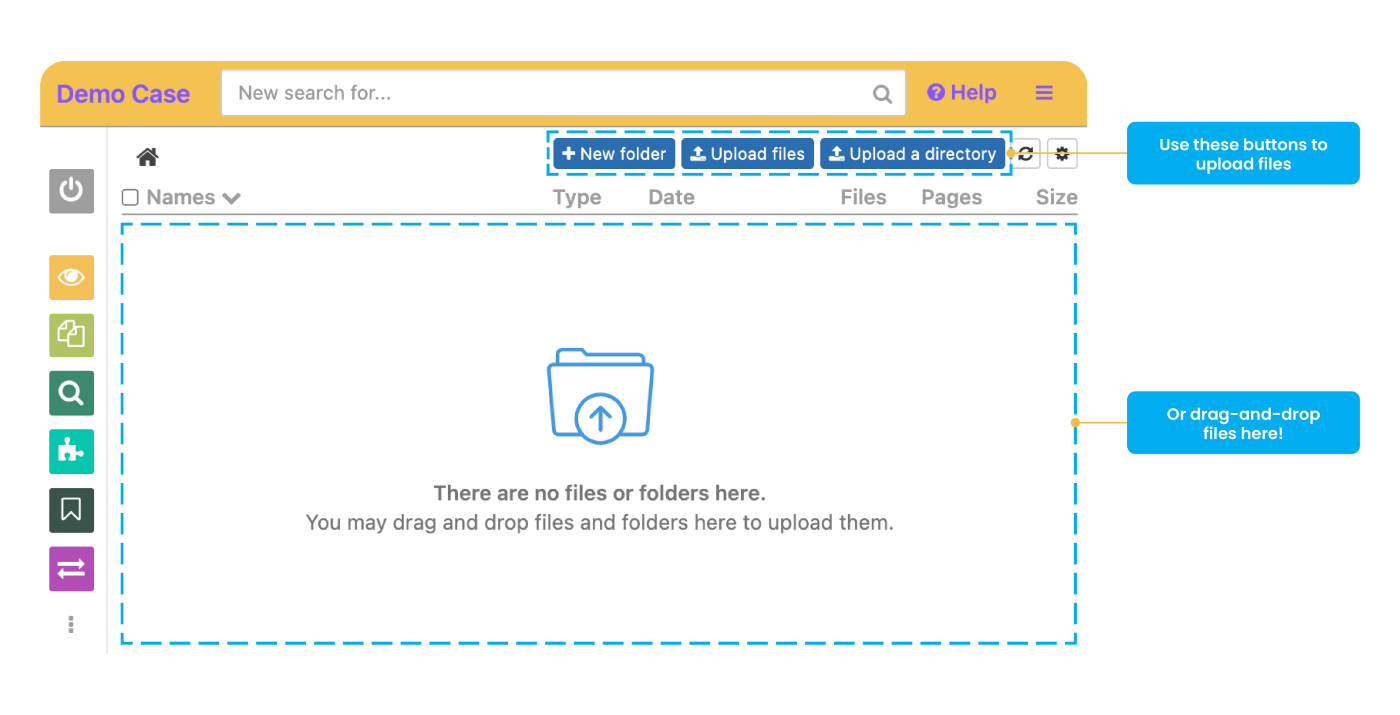Screen dimensions: 1400x715
Task: Sort files by clicking the Size column header
Action: pyautogui.click(x=1057, y=197)
